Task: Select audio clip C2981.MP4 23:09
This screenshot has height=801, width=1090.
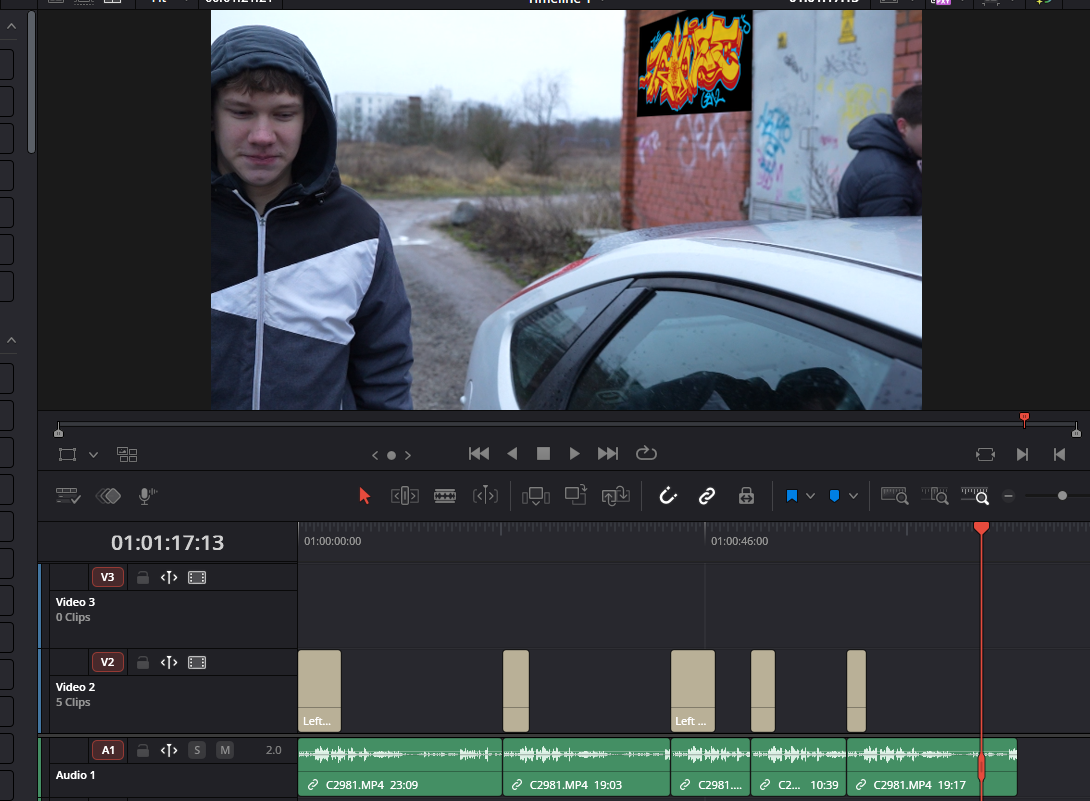Action: [x=400, y=767]
